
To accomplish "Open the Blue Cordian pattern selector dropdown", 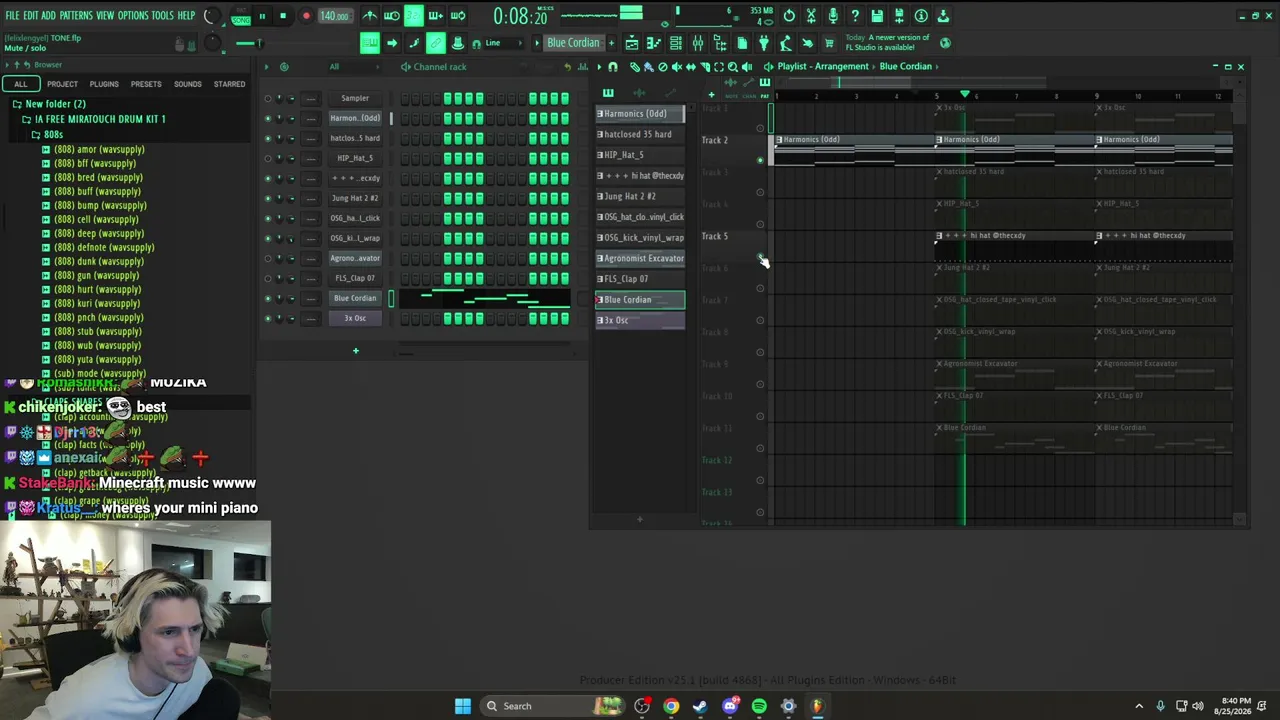I will click(x=572, y=43).
